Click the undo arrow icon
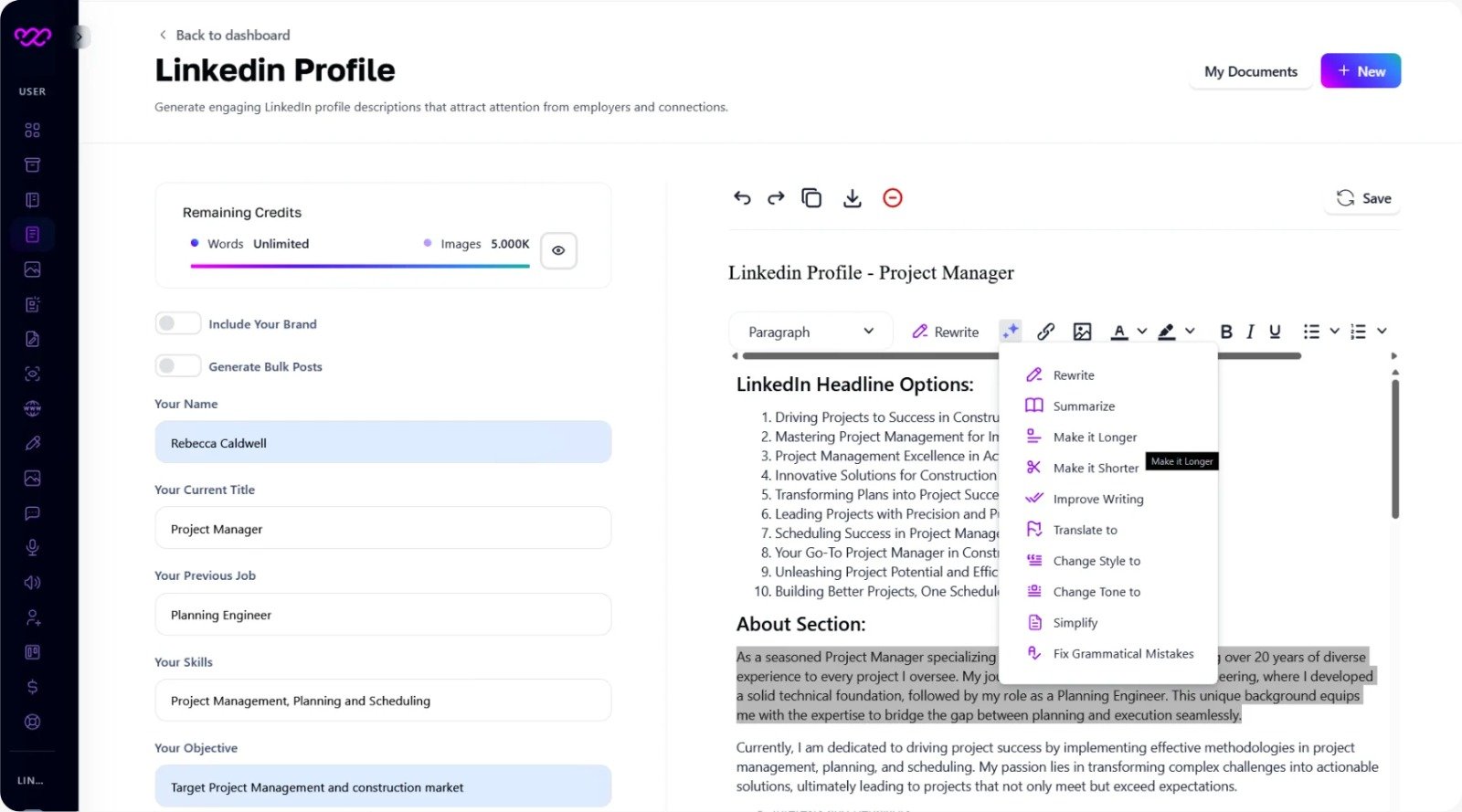The height and width of the screenshot is (812, 1462). click(x=742, y=197)
